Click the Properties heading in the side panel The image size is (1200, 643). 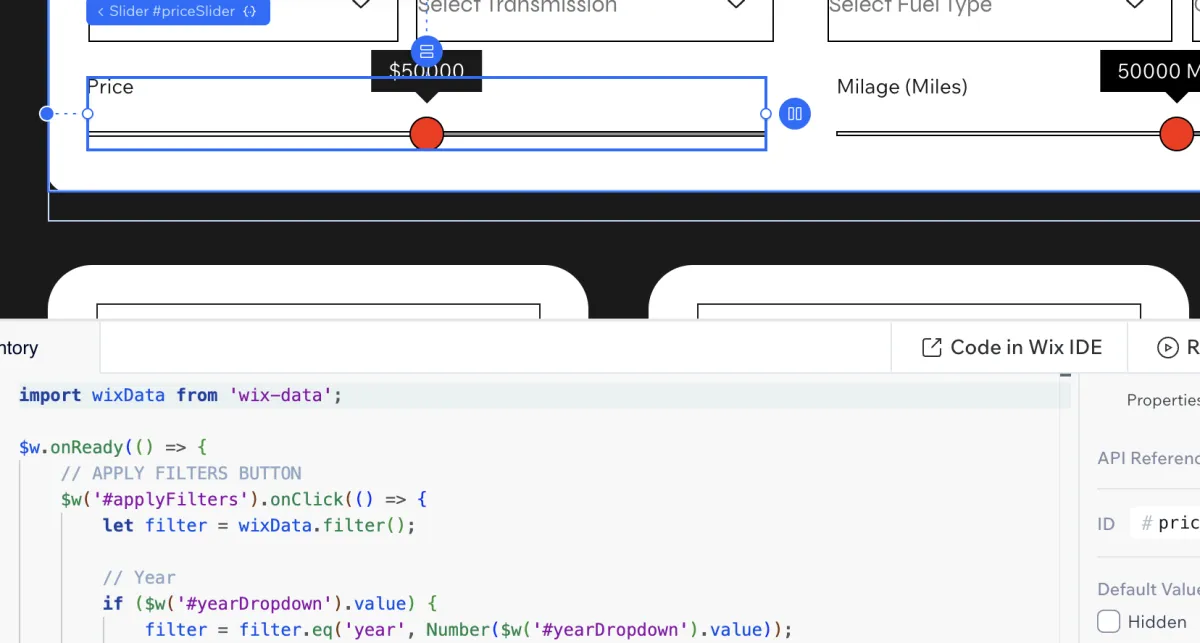pyautogui.click(x=1163, y=400)
